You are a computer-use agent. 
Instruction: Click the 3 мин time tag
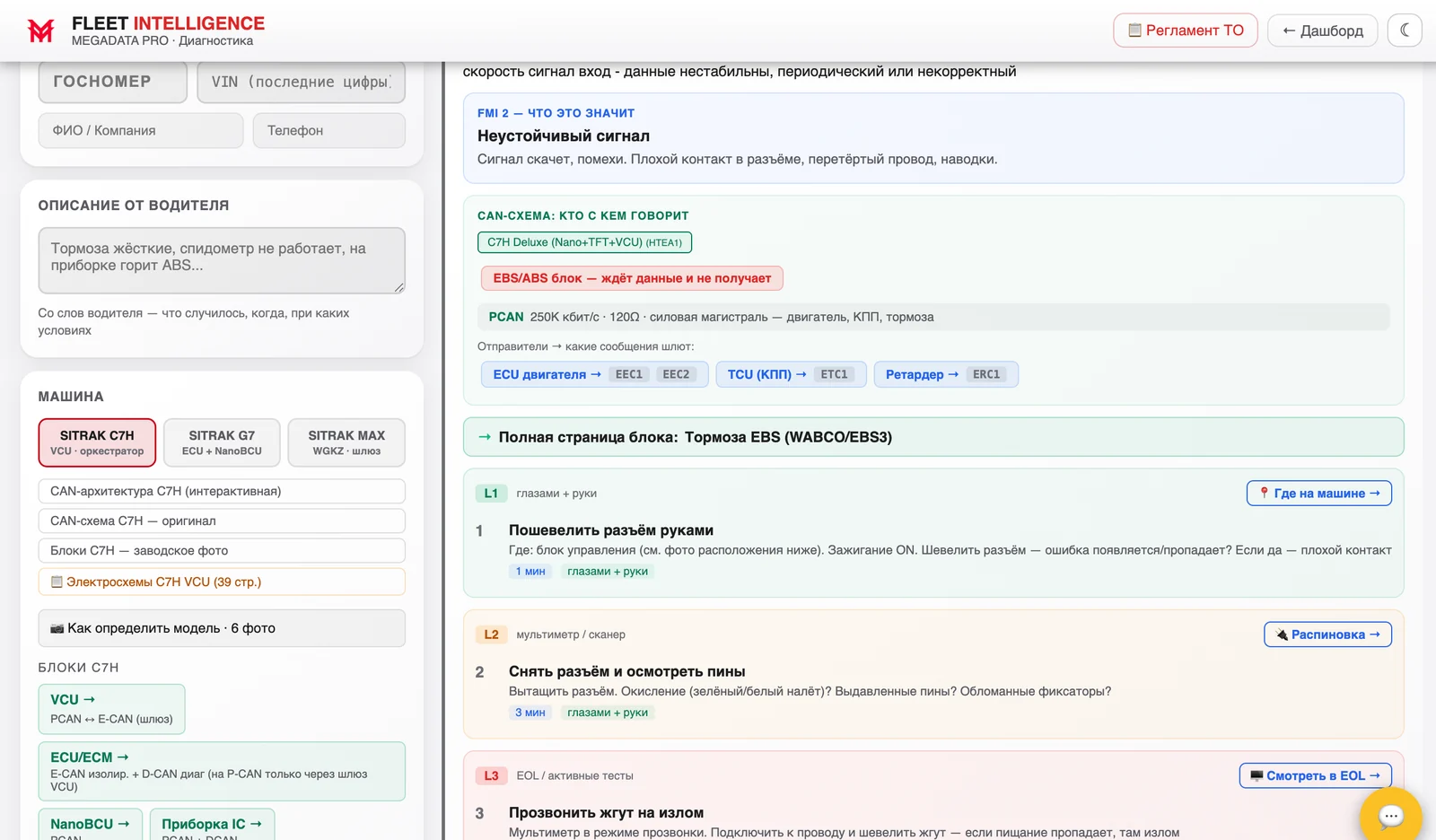tap(530, 713)
